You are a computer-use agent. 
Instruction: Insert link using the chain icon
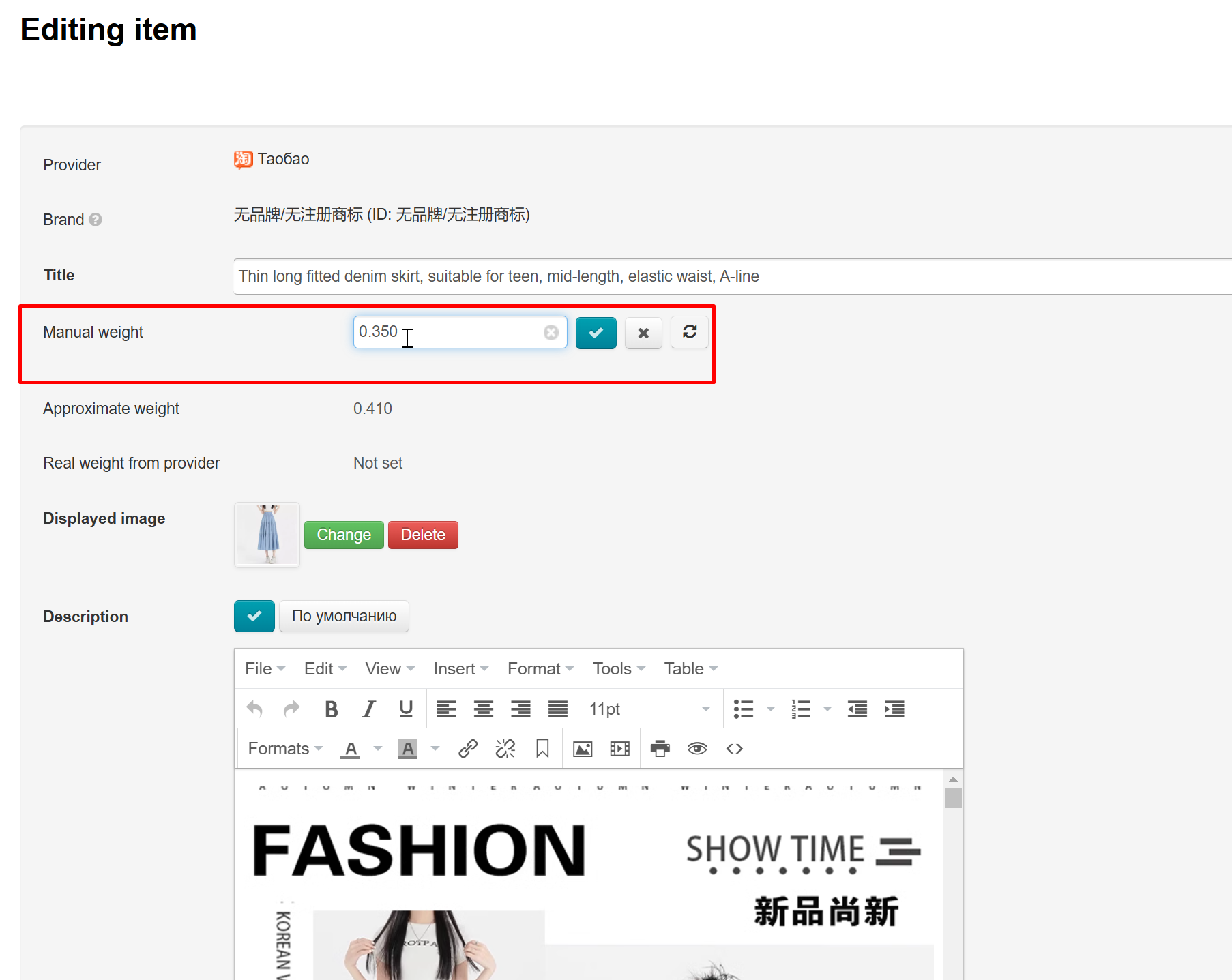coord(468,749)
